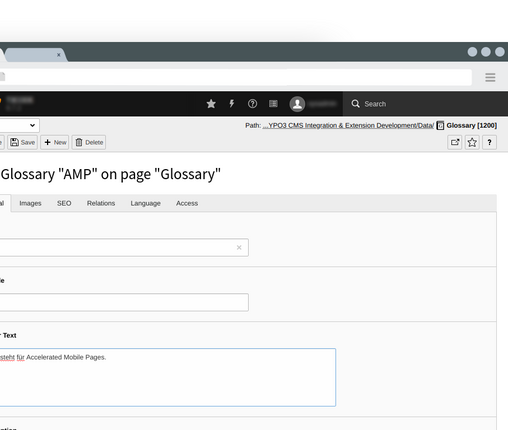Image resolution: width=508 pixels, height=430 pixels.
Task: Switch to the Access tab
Action: [x=187, y=203]
